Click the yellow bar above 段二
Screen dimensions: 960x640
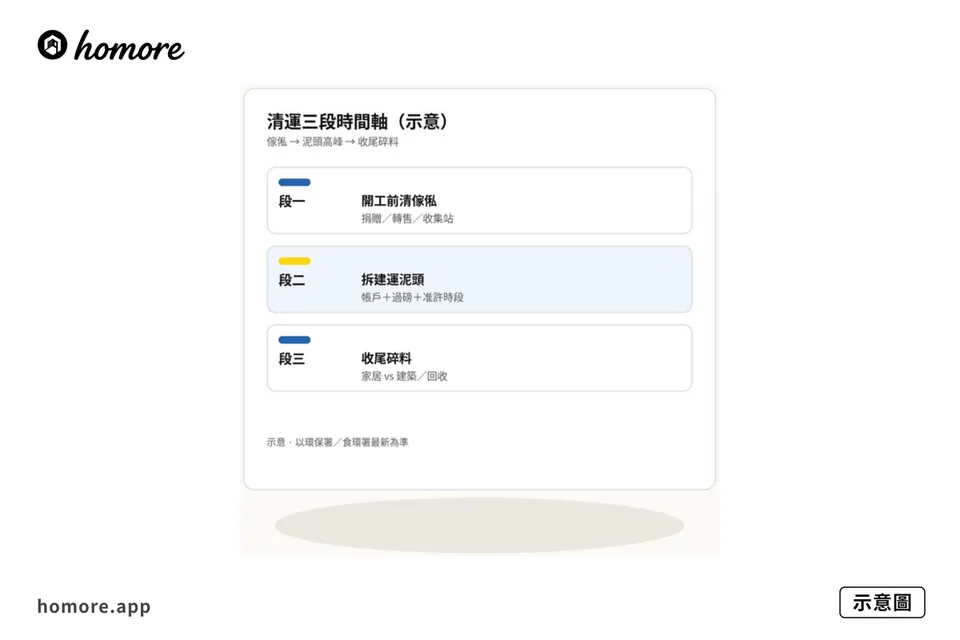click(294, 261)
